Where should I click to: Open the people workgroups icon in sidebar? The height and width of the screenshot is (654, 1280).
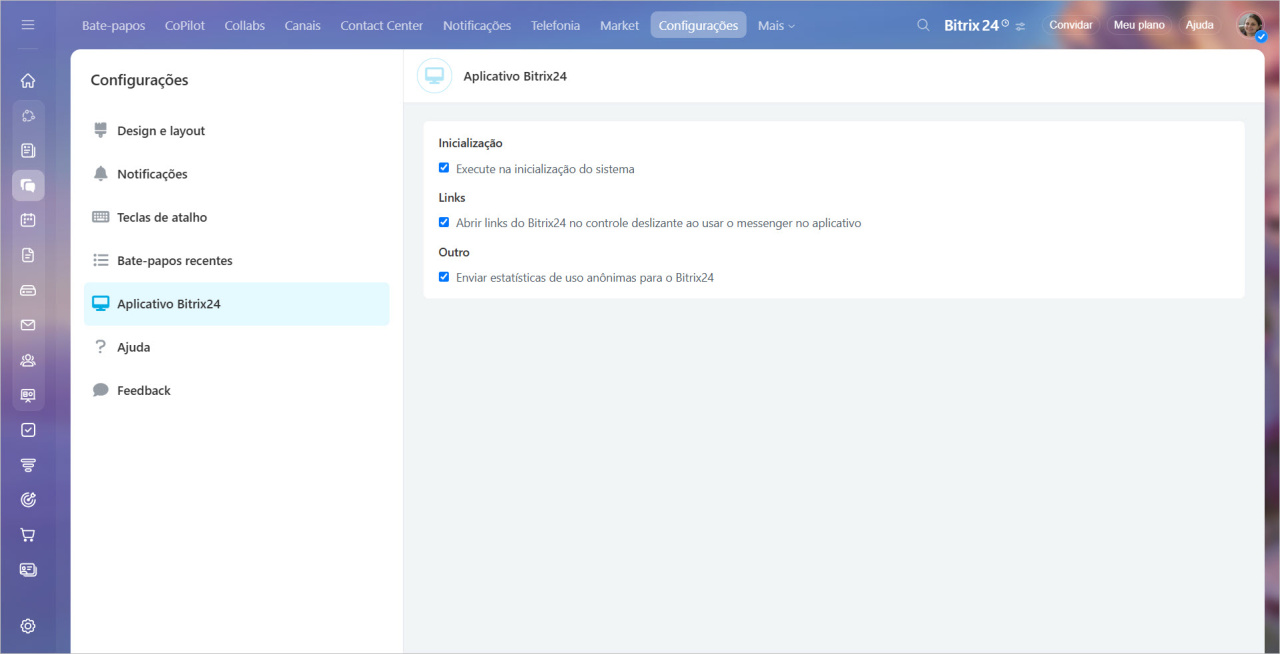28,360
